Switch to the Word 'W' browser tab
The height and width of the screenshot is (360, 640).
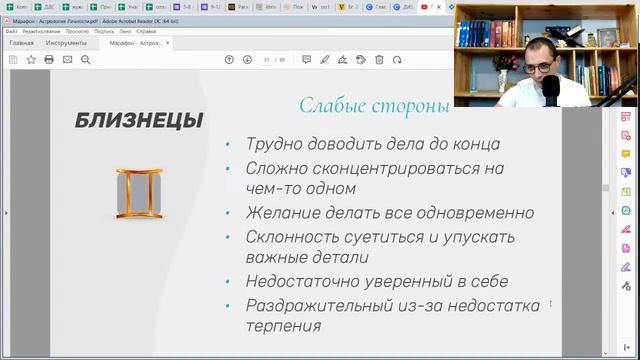[x=321, y=7]
